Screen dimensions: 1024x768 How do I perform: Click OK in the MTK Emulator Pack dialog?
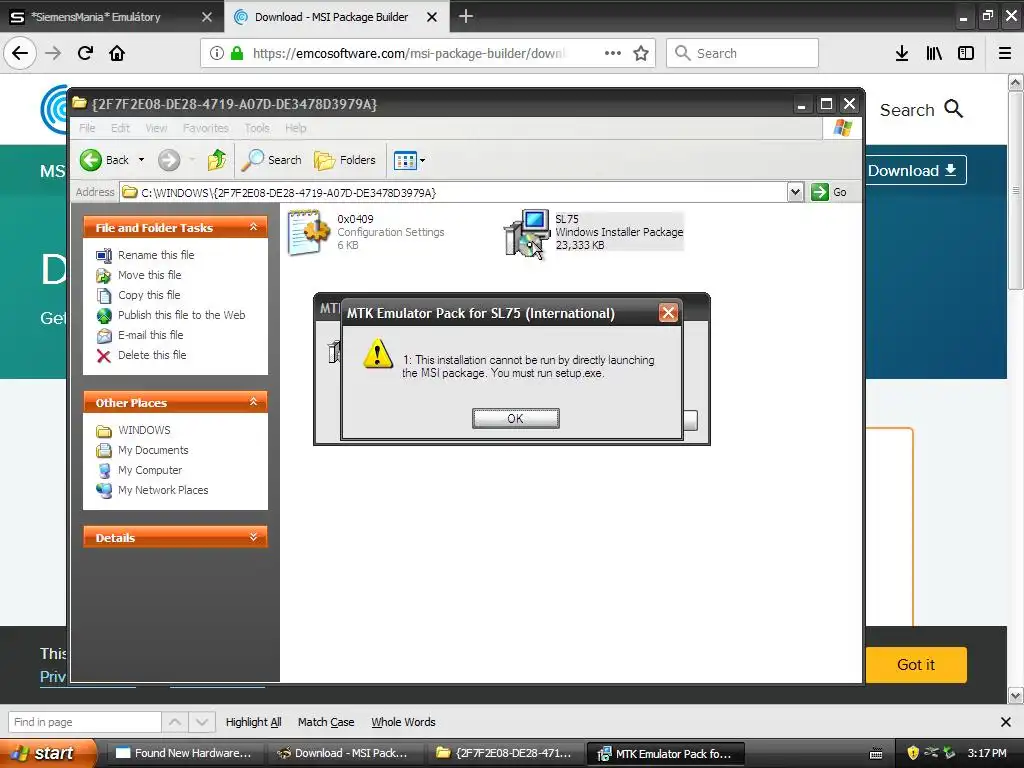click(515, 419)
